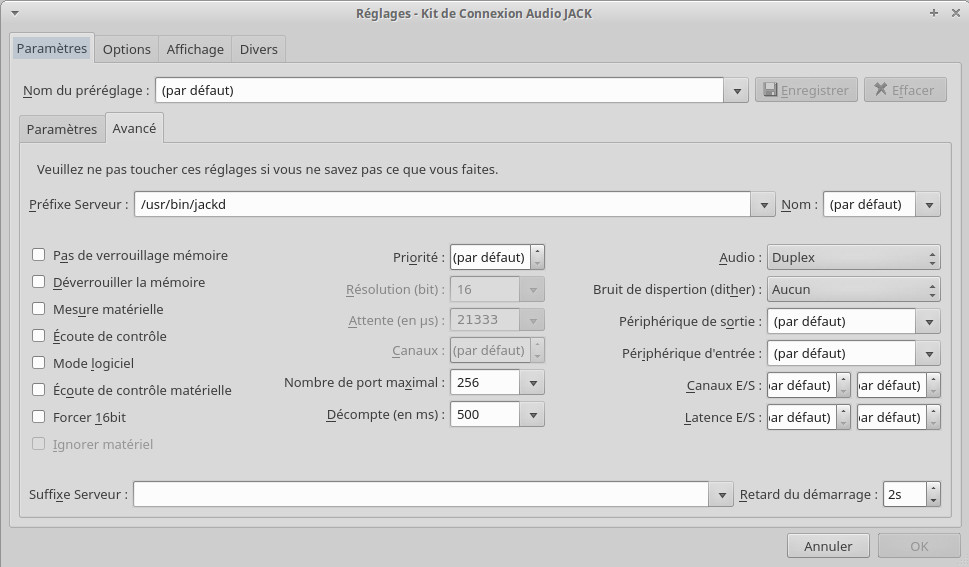Check the Mesure matérielle option

[x=38, y=309]
